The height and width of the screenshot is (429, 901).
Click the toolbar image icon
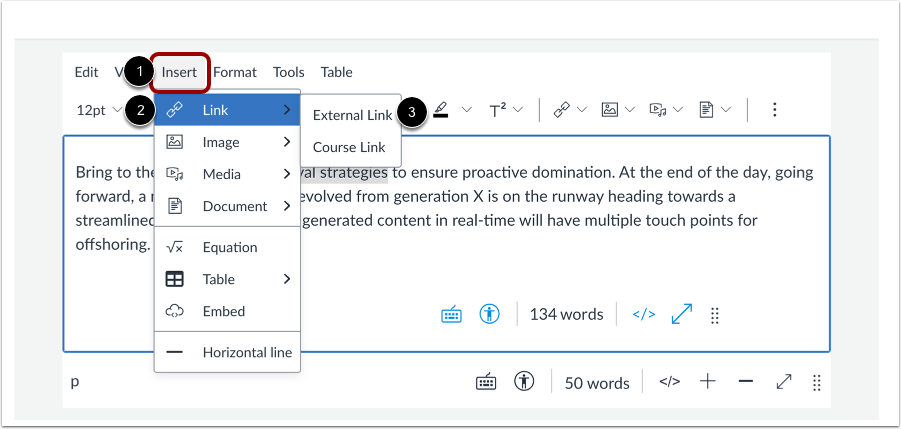pyautogui.click(x=610, y=110)
